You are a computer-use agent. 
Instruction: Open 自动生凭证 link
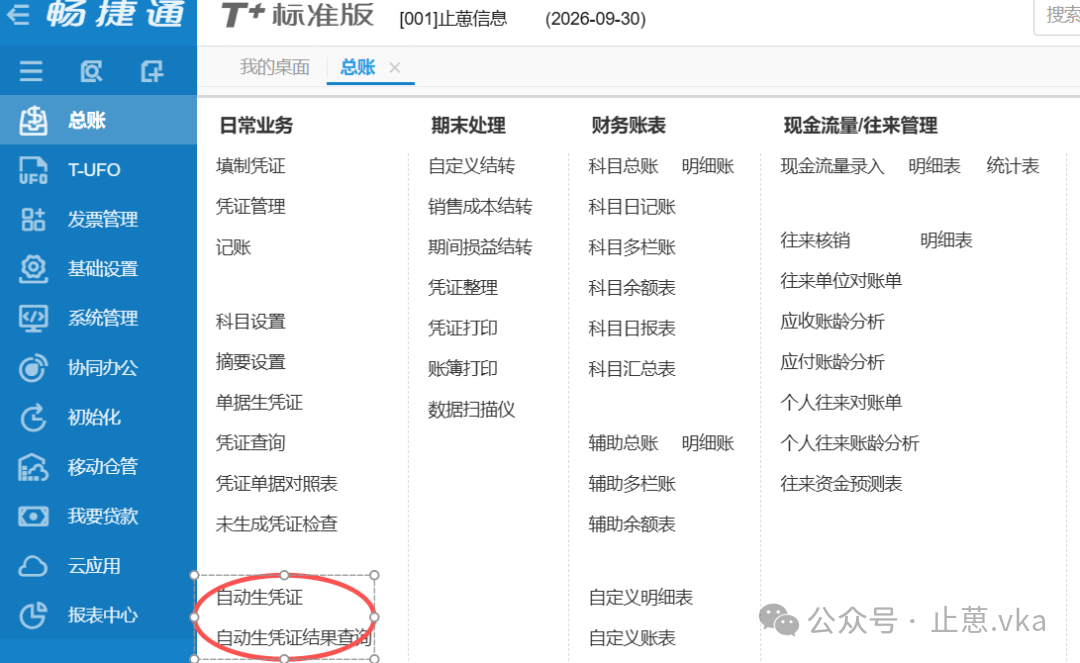pos(259,597)
